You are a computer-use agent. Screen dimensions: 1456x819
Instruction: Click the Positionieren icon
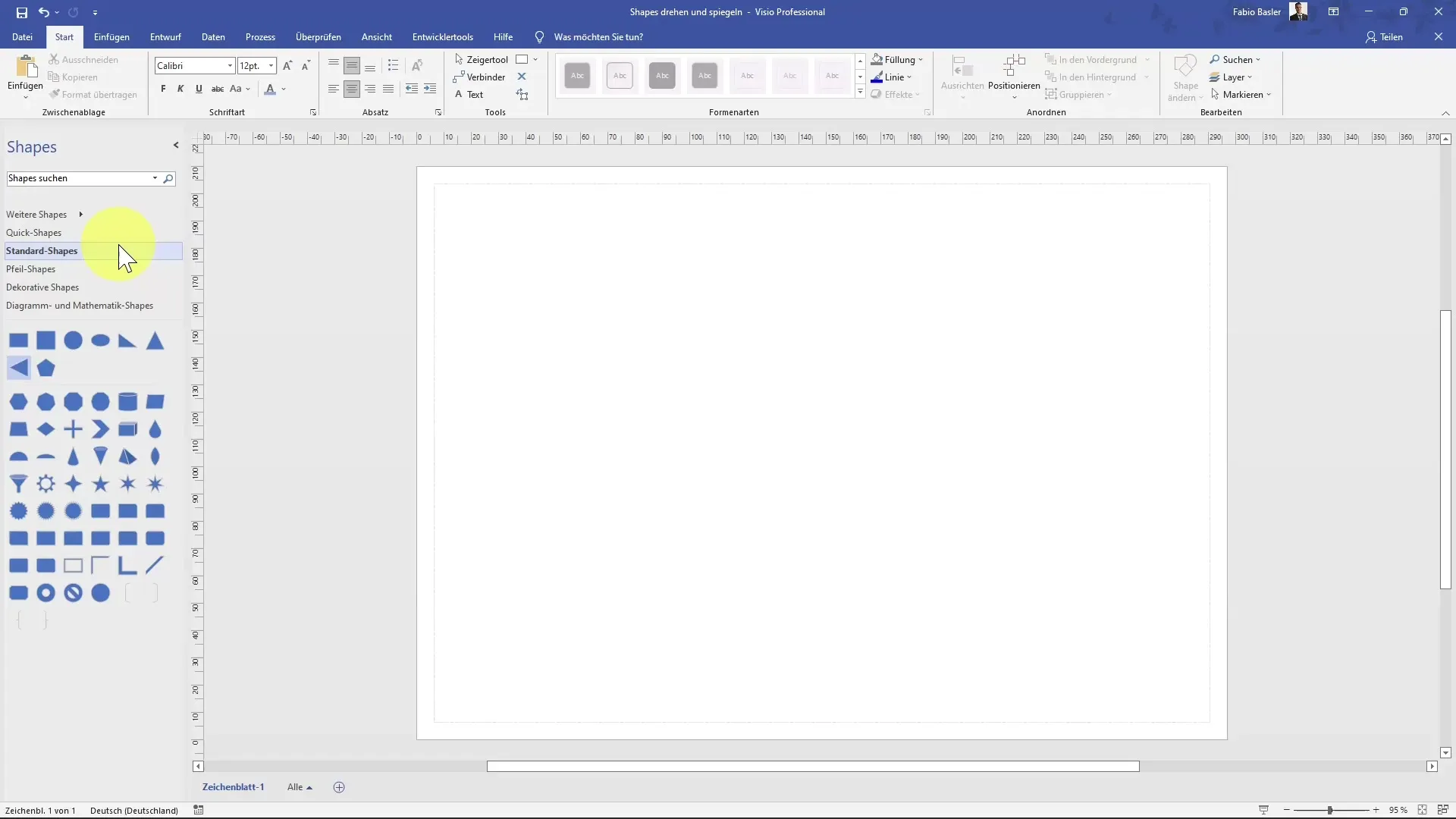point(1014,66)
